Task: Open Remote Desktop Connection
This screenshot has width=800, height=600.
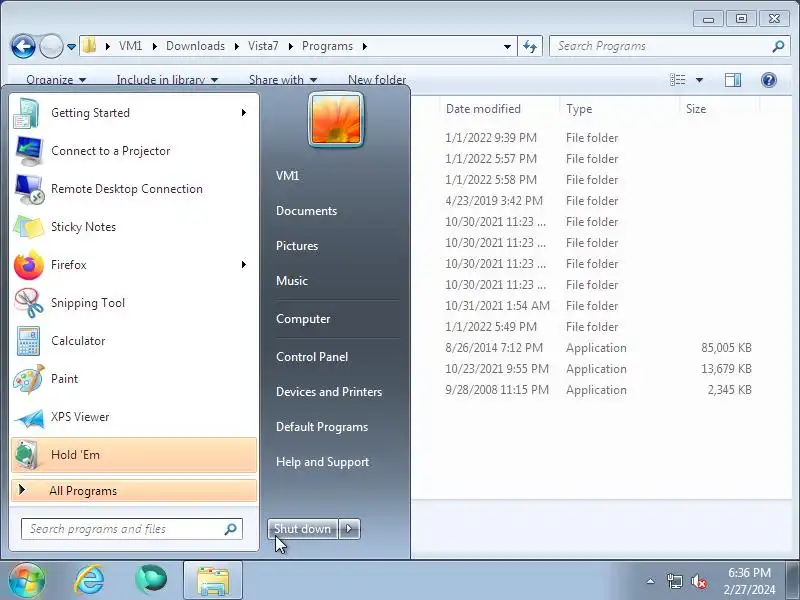Action: coord(134,189)
